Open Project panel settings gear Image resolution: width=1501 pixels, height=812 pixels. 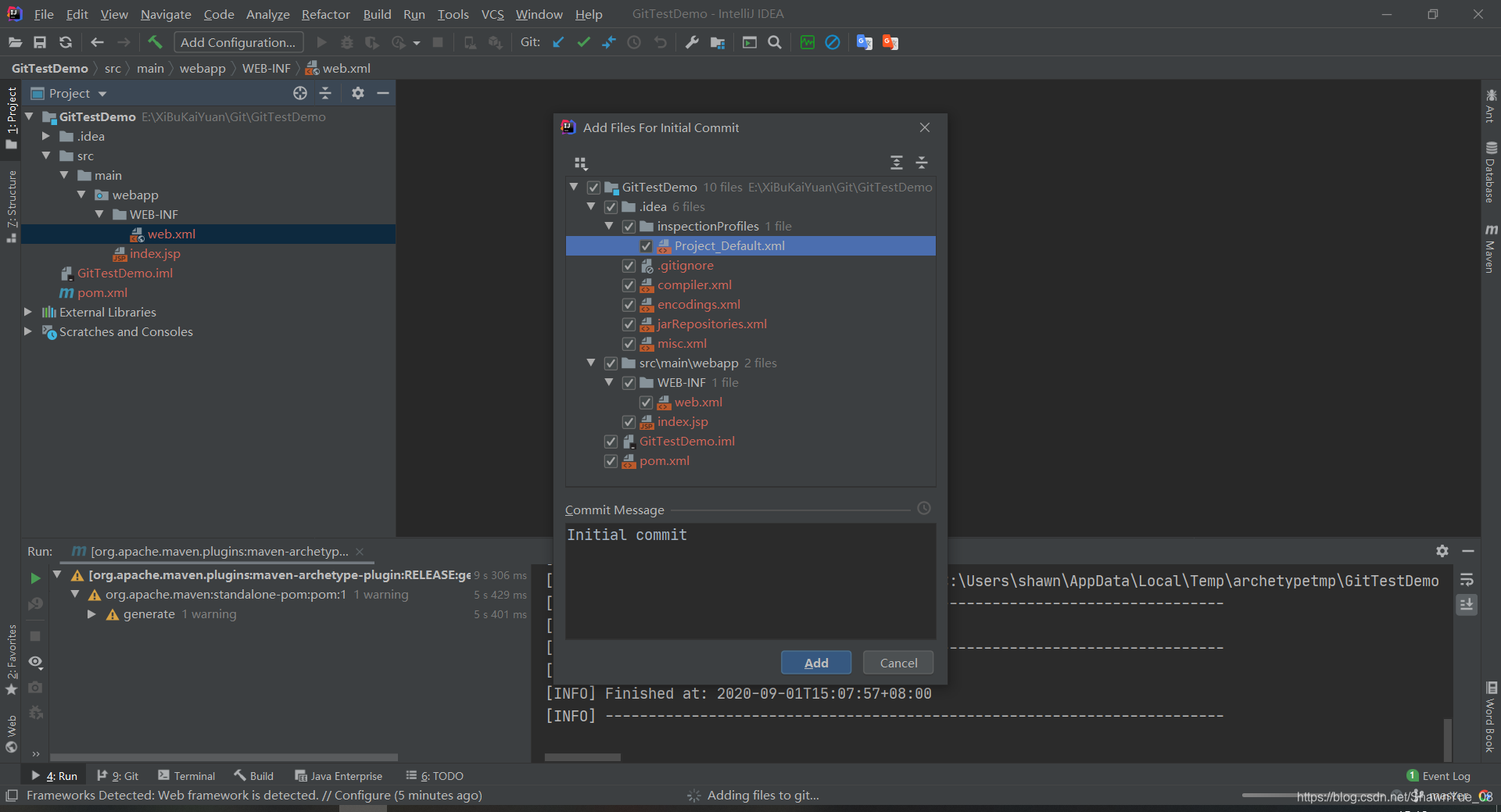tap(358, 93)
